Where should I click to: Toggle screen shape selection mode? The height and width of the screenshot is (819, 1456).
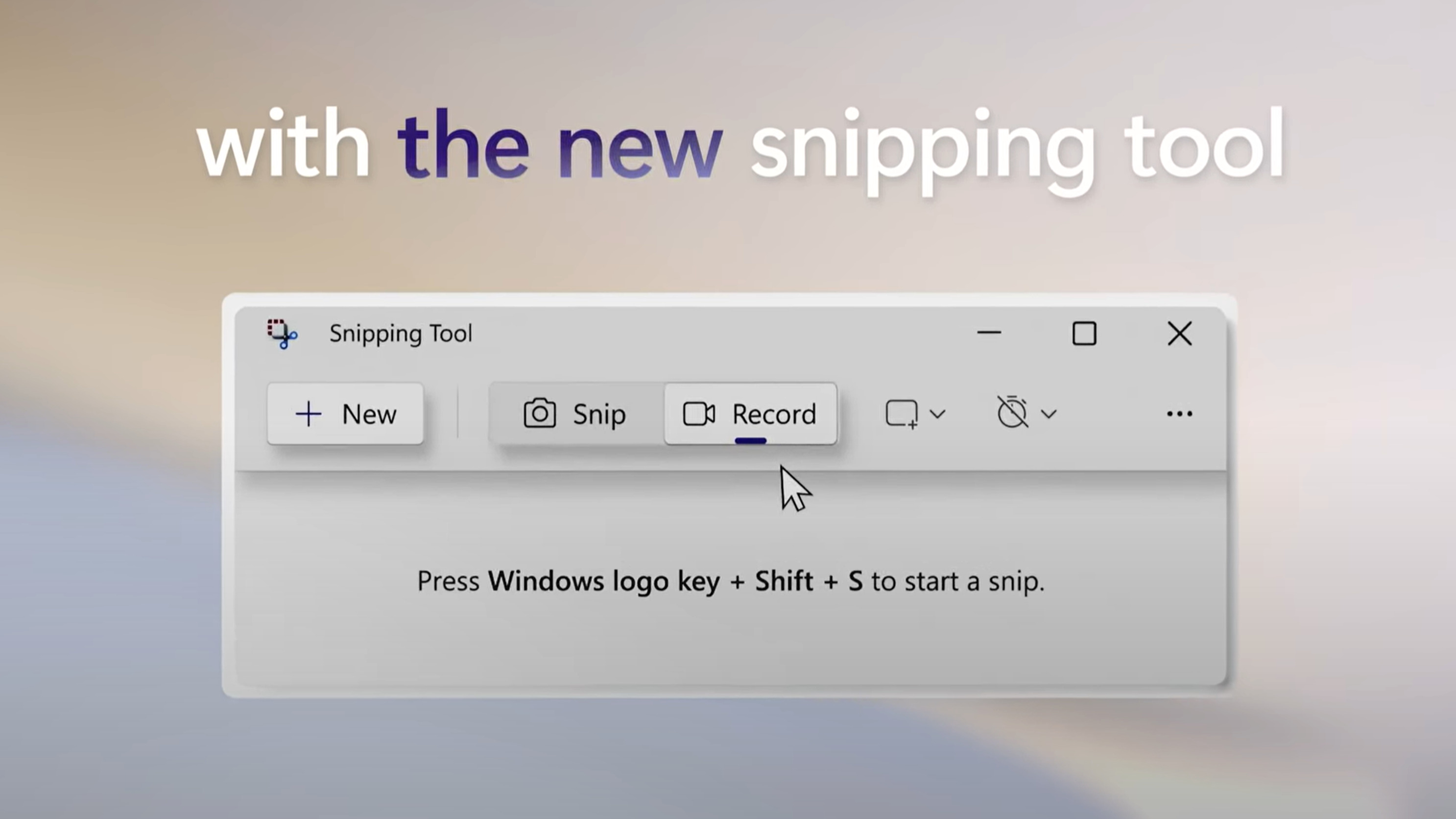912,413
